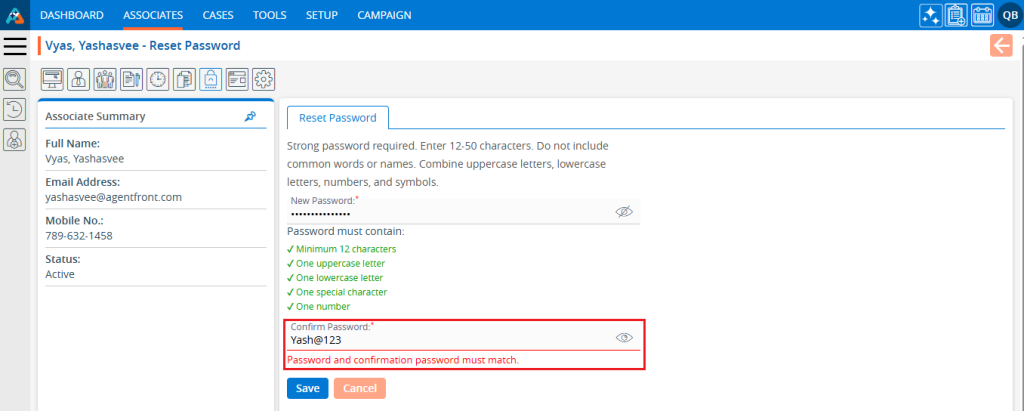Open the calendar icon in top bar
1024x411 pixels.
click(982, 15)
